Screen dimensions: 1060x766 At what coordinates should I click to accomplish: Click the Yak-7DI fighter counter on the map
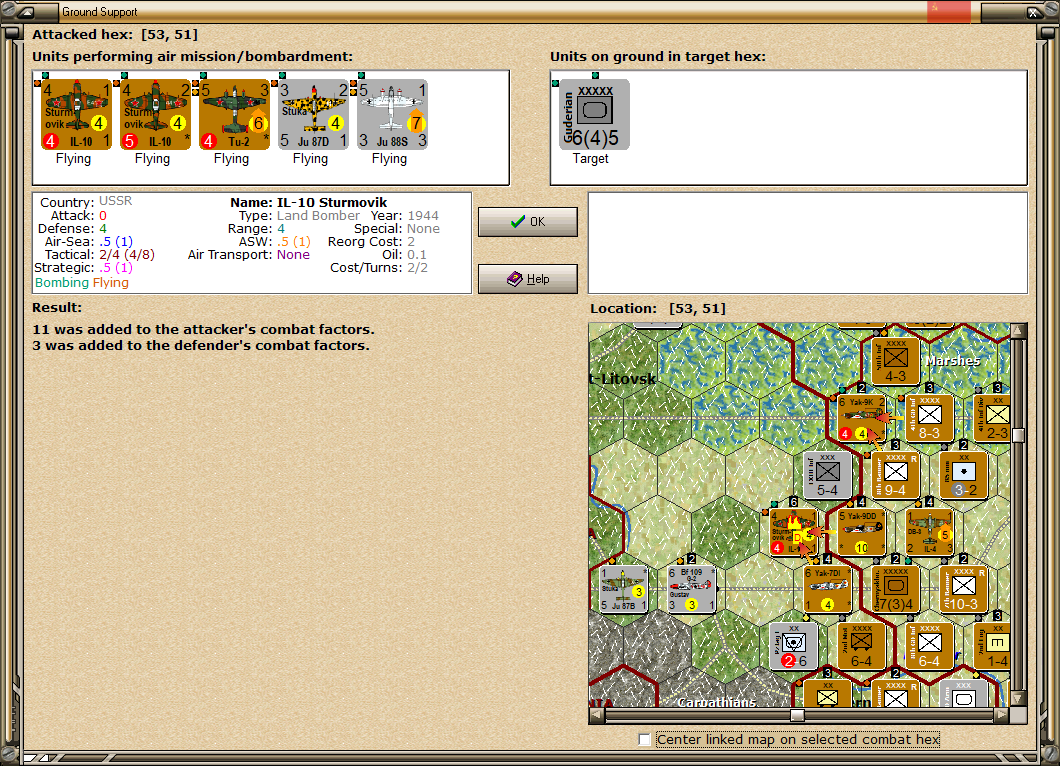click(827, 590)
